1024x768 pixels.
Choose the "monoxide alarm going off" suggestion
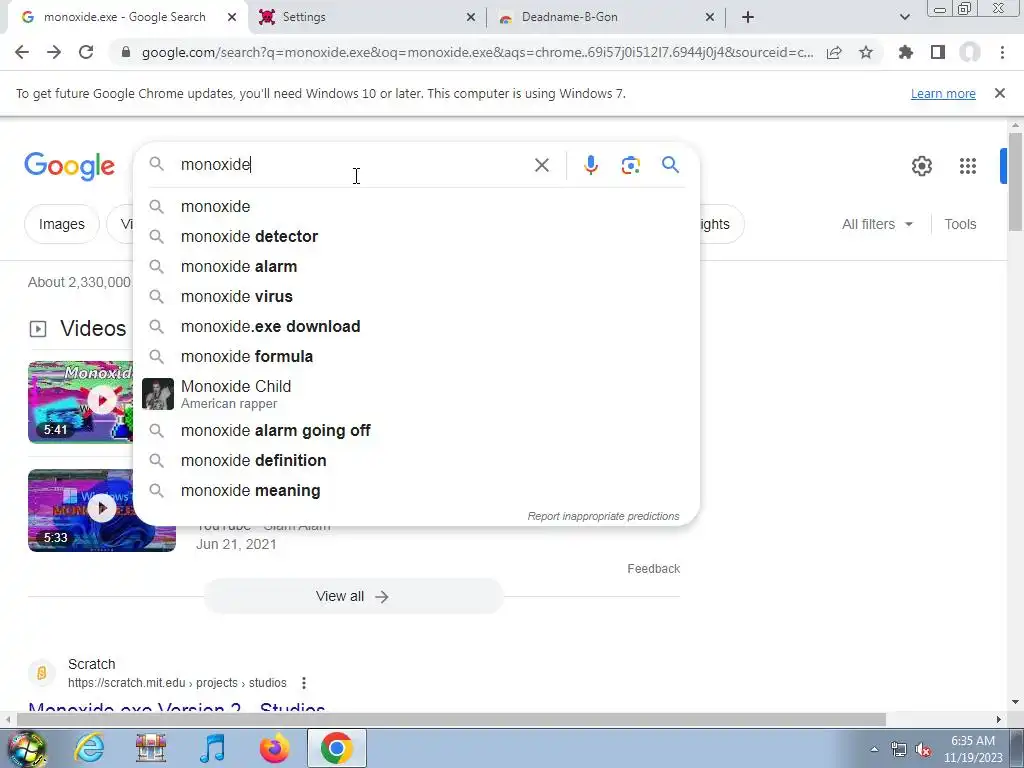[416, 430]
